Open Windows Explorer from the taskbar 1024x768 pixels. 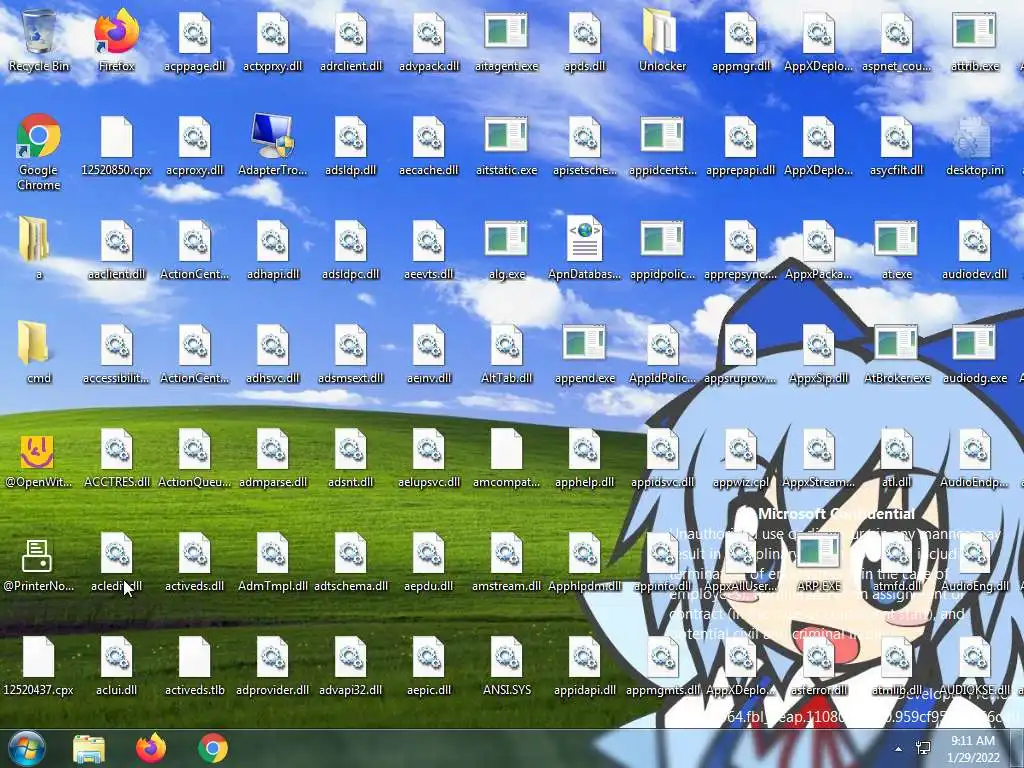[89, 748]
